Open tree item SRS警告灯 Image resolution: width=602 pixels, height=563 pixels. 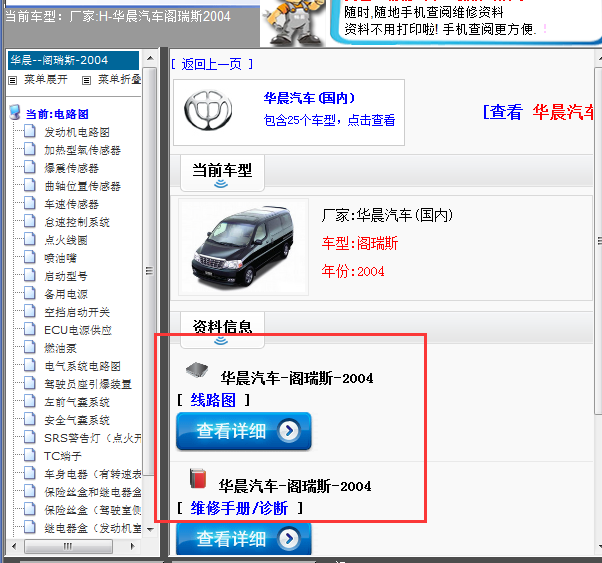coord(93,438)
